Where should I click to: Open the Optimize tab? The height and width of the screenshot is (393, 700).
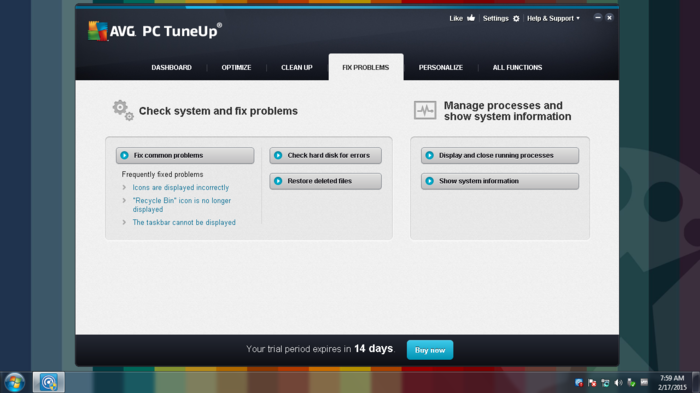236,67
